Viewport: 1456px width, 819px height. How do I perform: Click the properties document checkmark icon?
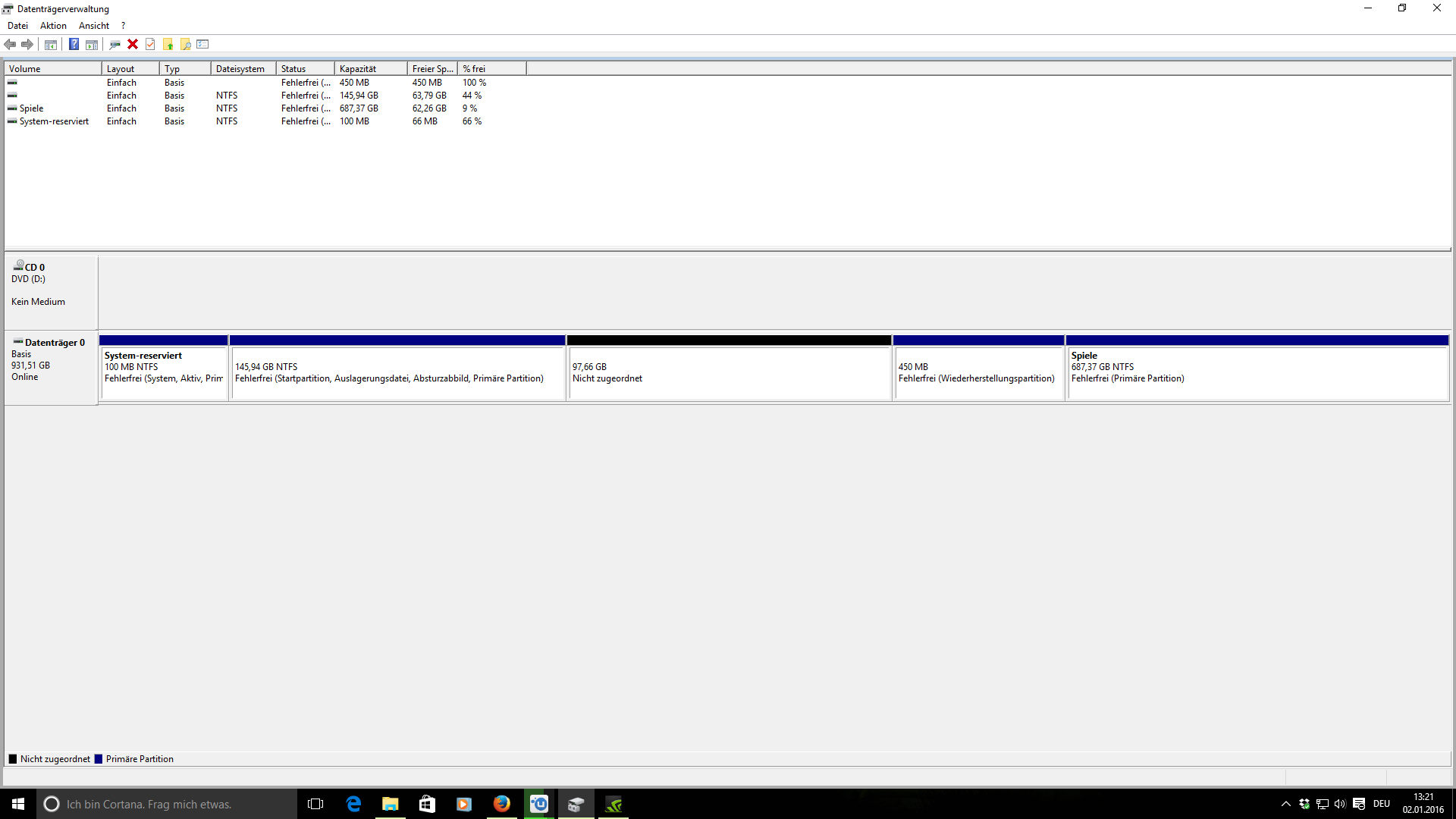pyautogui.click(x=150, y=44)
